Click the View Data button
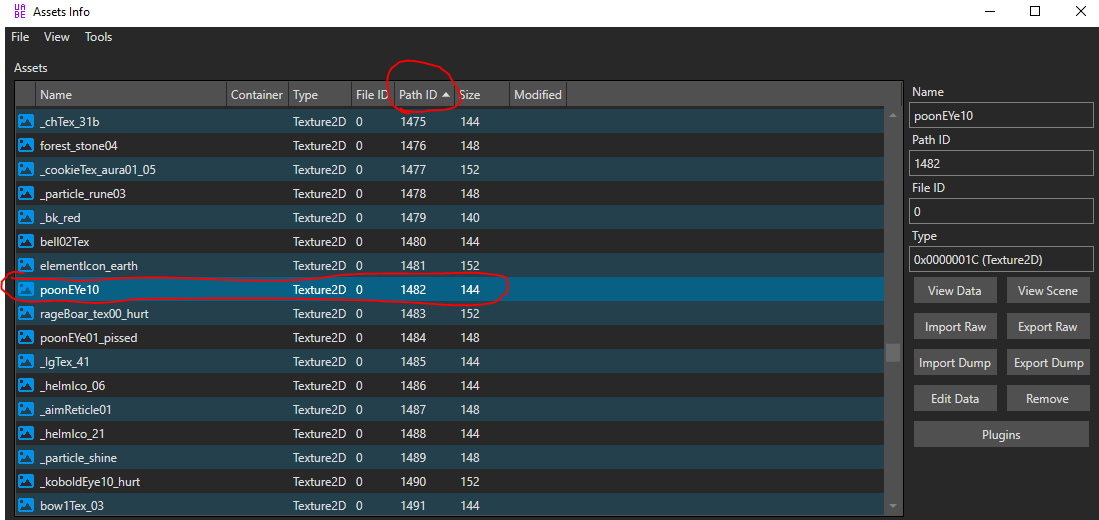The image size is (1099, 520). 955,291
